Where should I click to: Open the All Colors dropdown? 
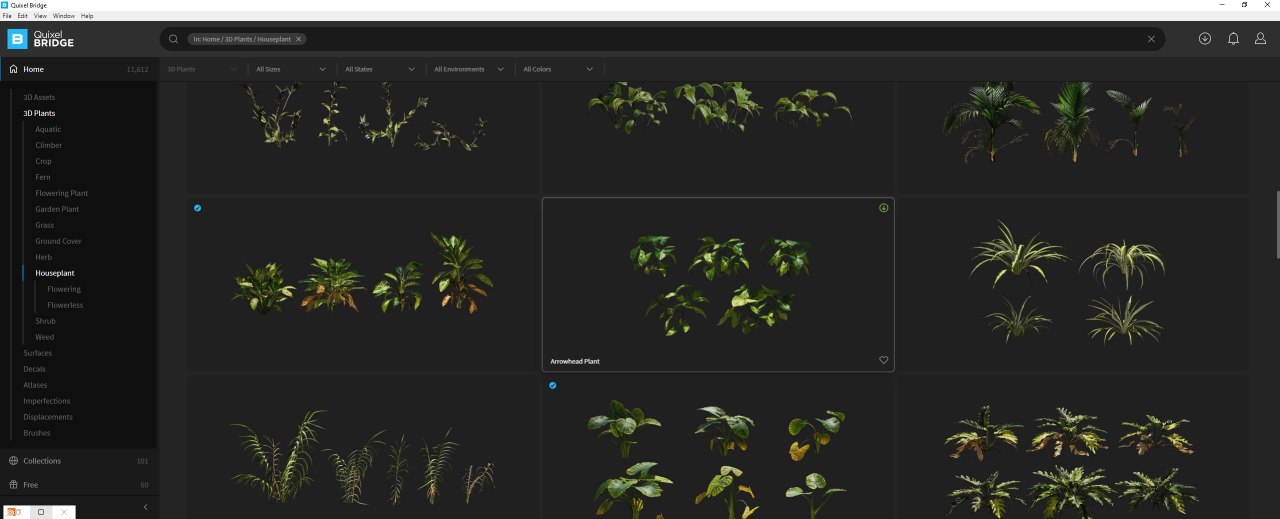tap(558, 69)
